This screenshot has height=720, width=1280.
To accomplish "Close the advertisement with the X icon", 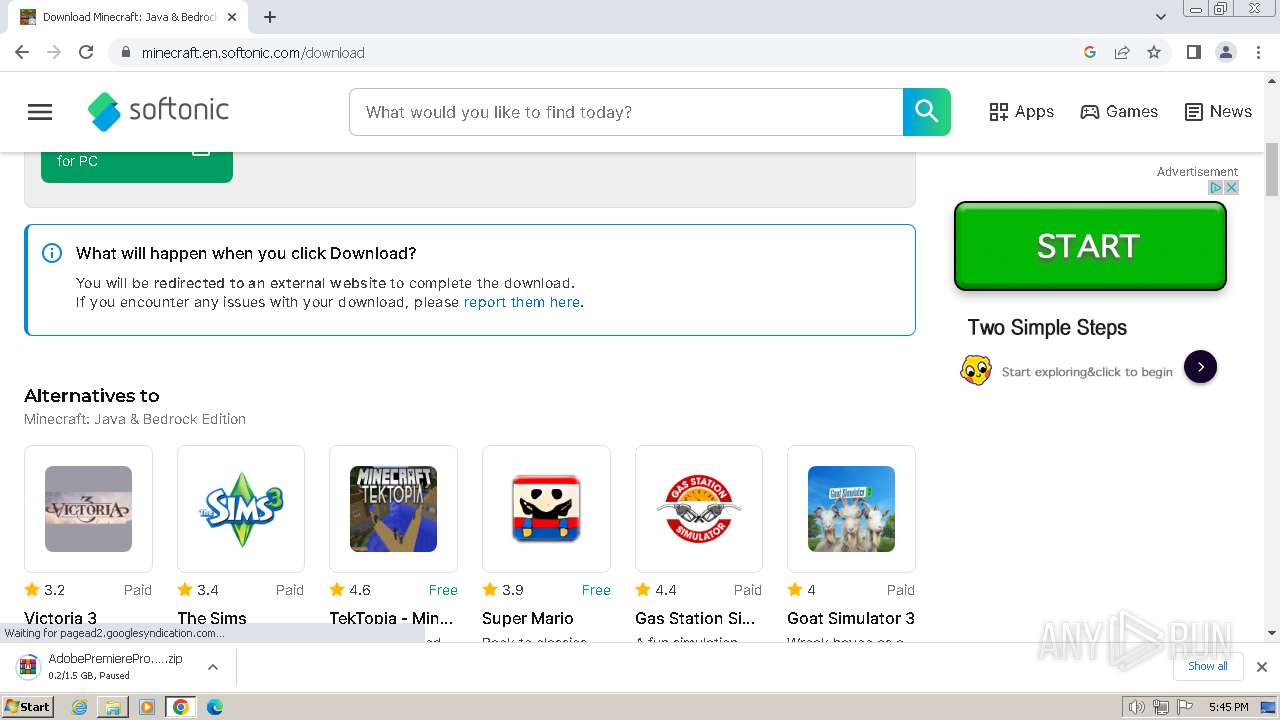I will click(x=1232, y=187).
